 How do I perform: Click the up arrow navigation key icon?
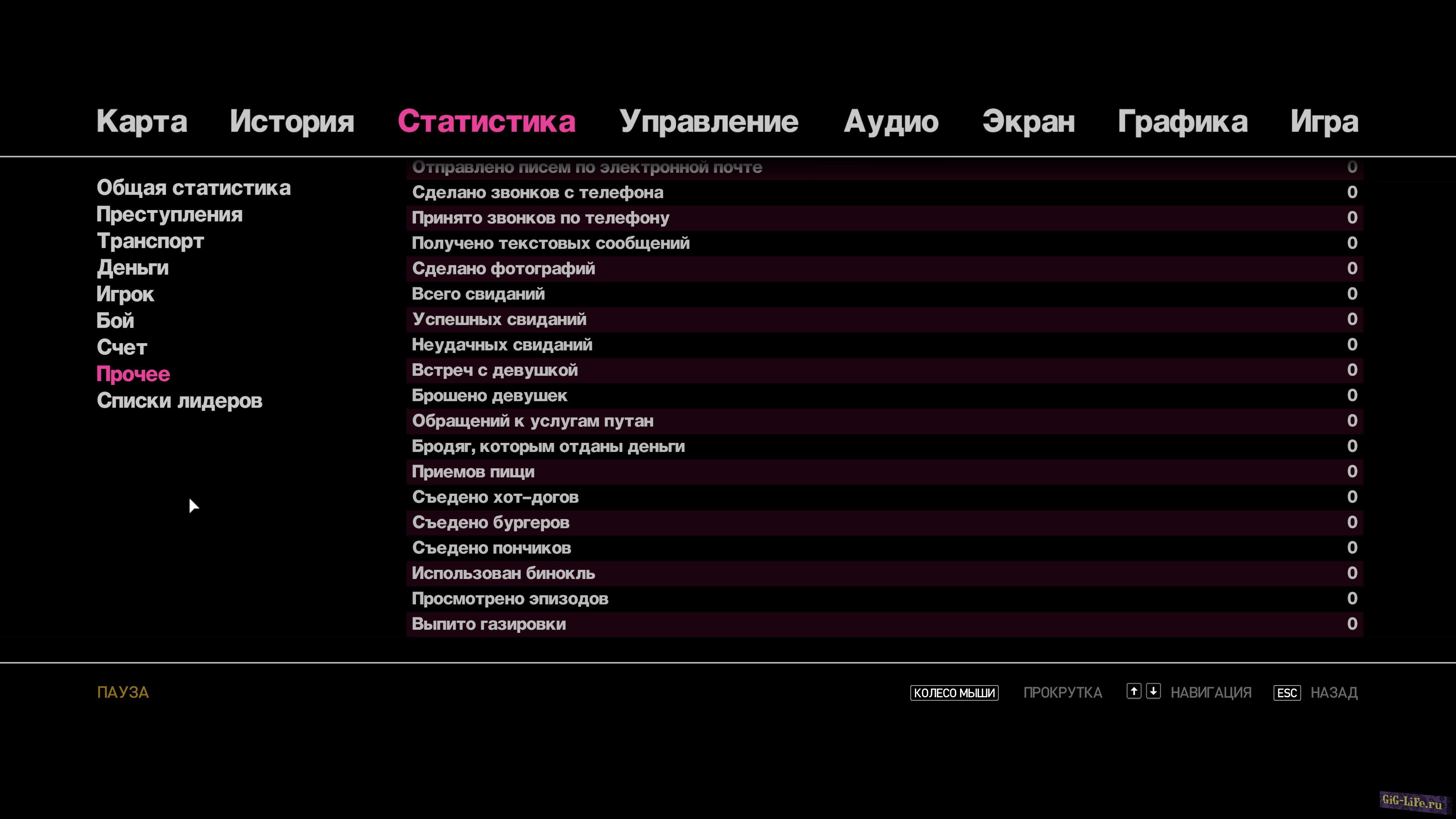click(x=1133, y=691)
